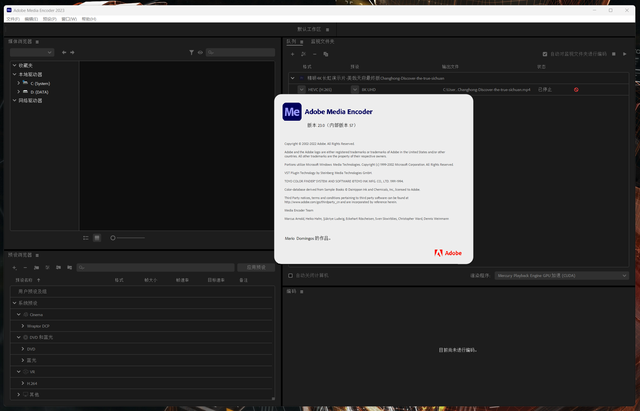Expand the 其他 preset group
Image resolution: width=640 pixels, height=411 pixels.
point(18,395)
